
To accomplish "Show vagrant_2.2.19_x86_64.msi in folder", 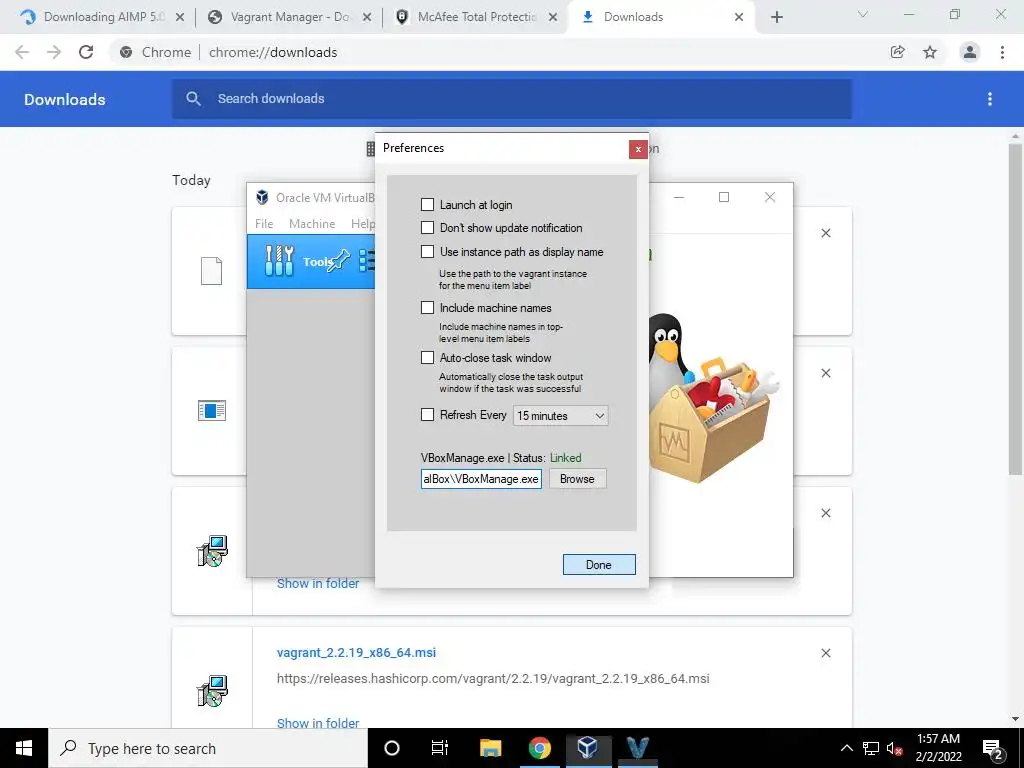I will 318,723.
